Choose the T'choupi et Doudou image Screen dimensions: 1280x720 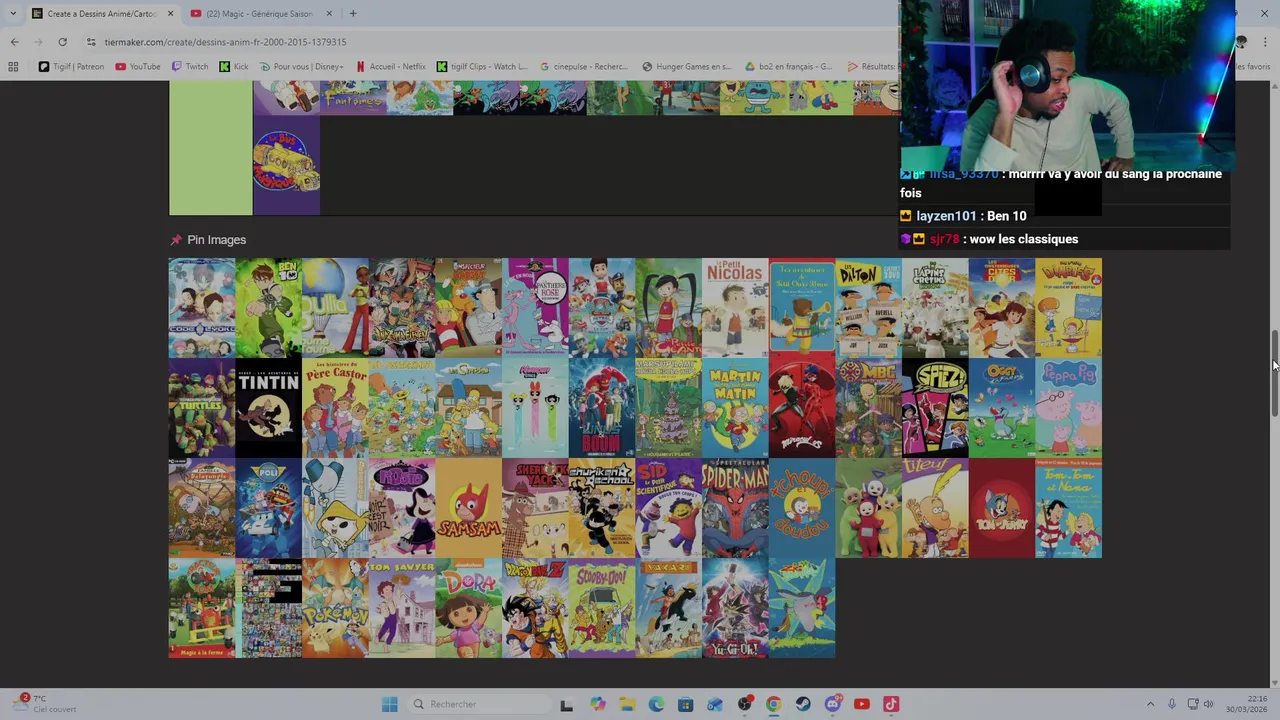click(802, 508)
